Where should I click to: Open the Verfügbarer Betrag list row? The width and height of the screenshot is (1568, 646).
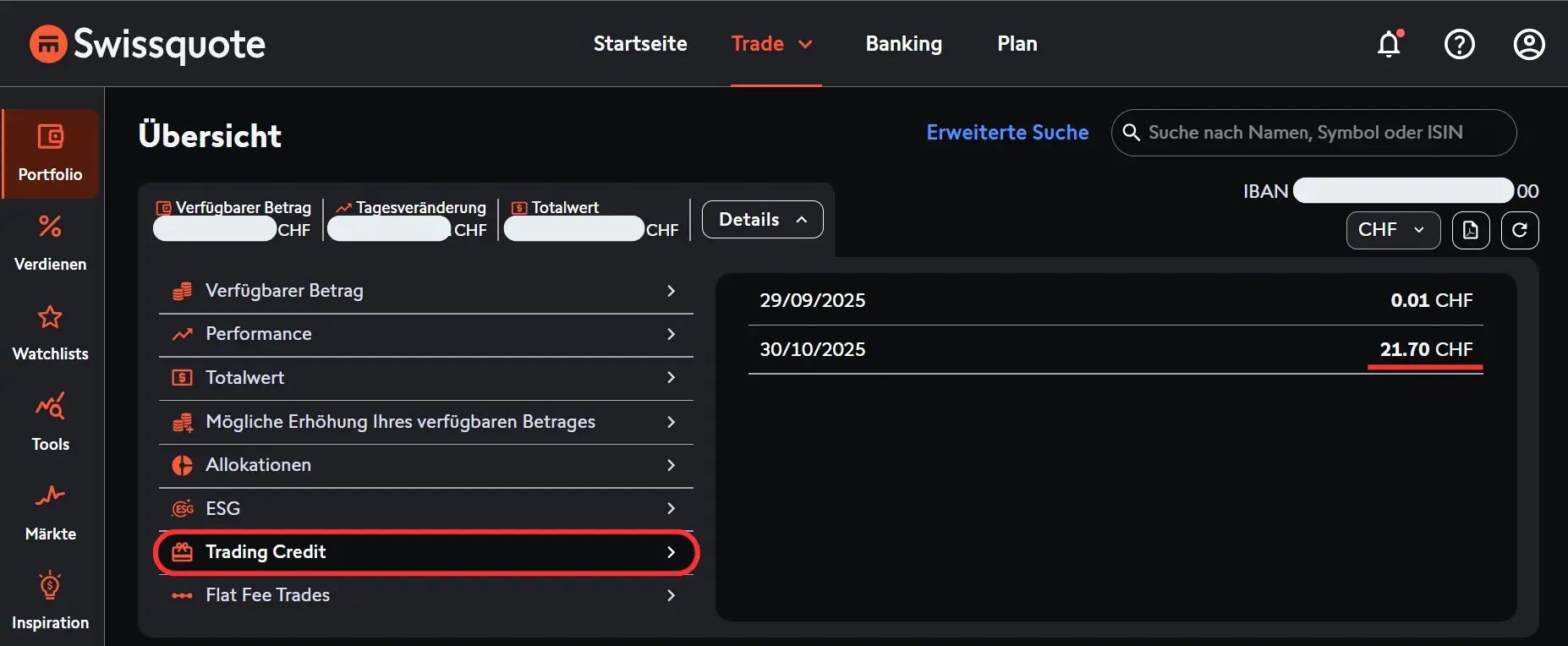coord(426,291)
